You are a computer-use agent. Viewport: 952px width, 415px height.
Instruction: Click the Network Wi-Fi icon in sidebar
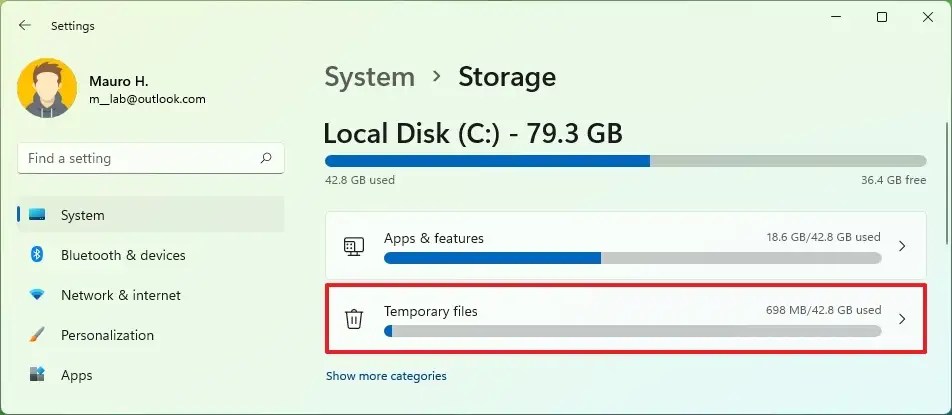tap(38, 295)
